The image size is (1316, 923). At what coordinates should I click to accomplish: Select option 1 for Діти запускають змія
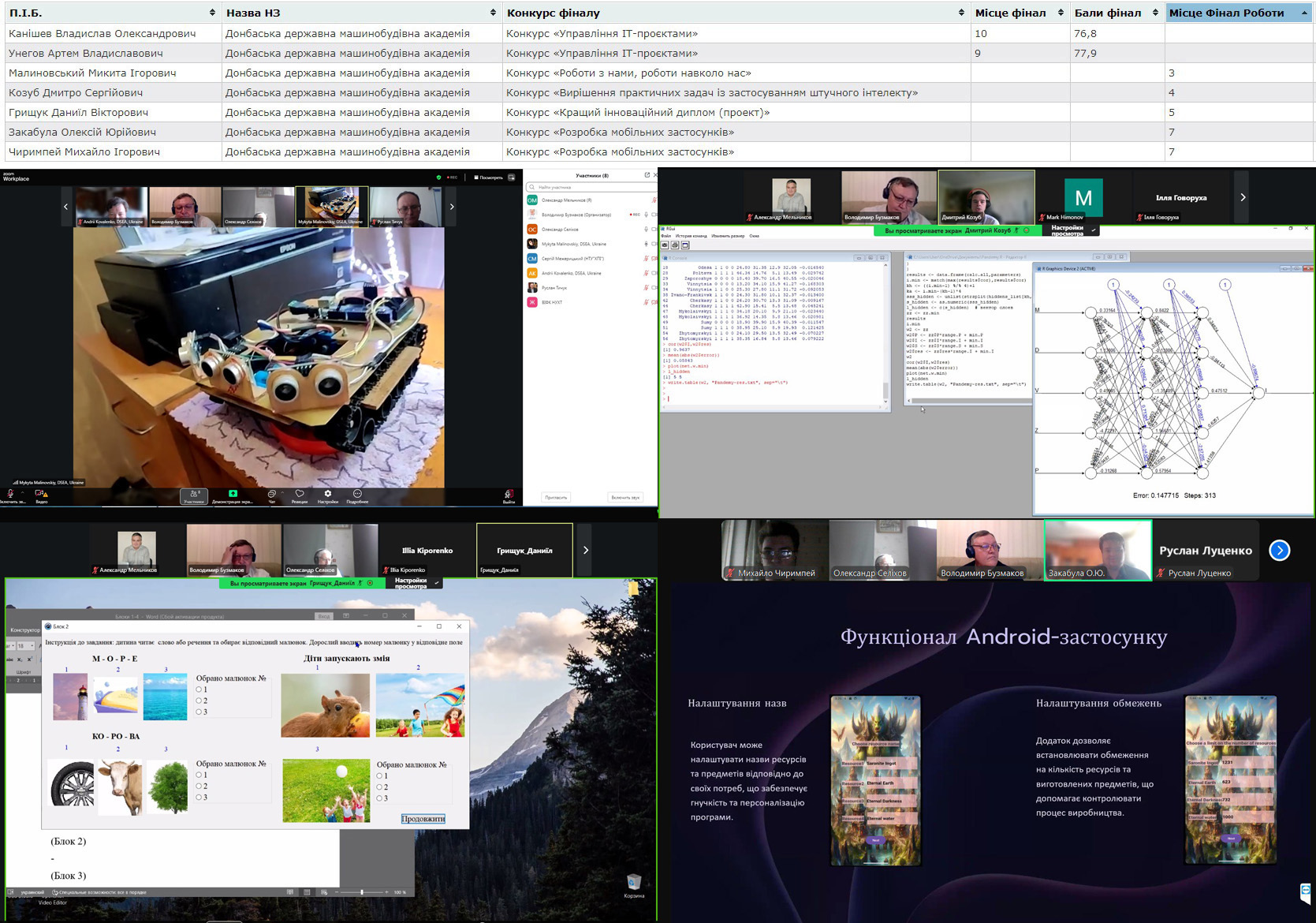tap(380, 775)
